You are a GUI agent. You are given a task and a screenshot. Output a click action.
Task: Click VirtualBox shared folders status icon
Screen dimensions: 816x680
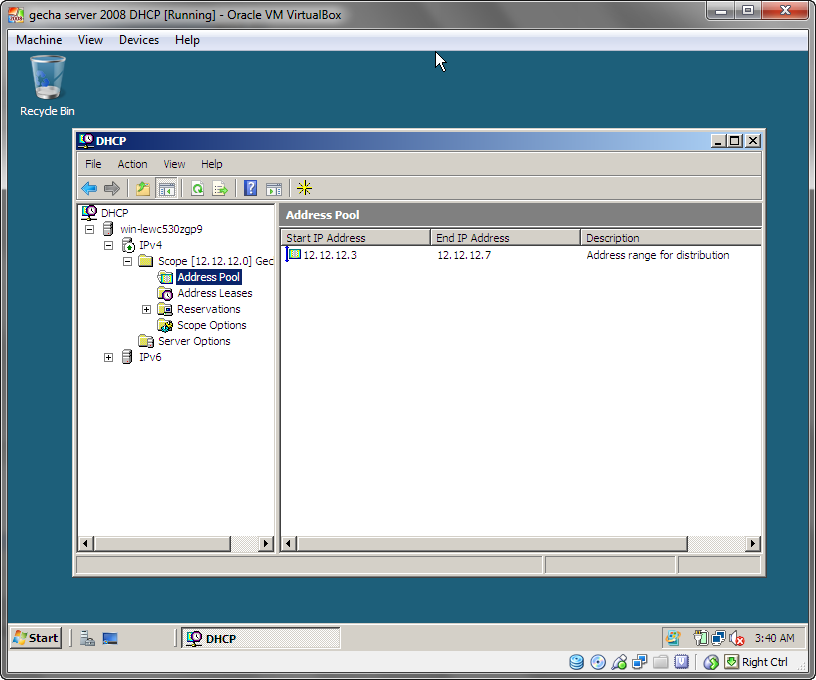click(660, 662)
